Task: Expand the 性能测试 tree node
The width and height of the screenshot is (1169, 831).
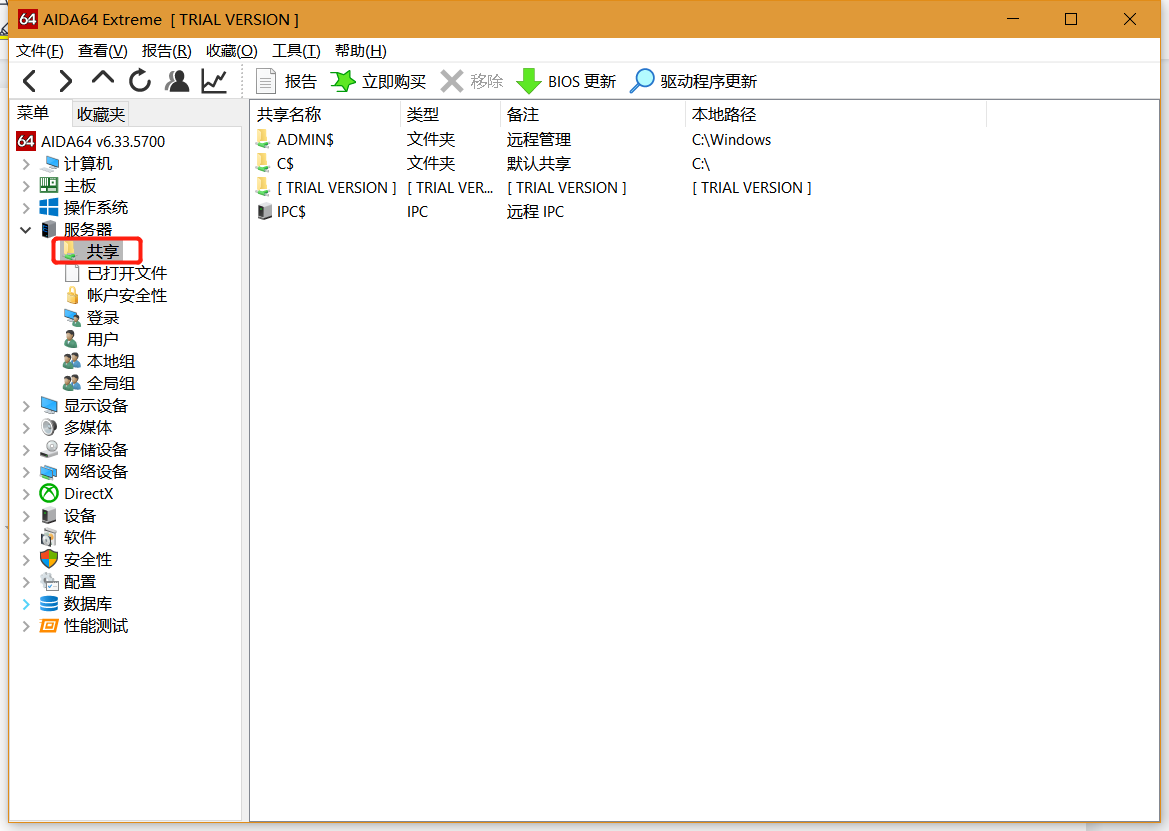Action: pyautogui.click(x=26, y=626)
